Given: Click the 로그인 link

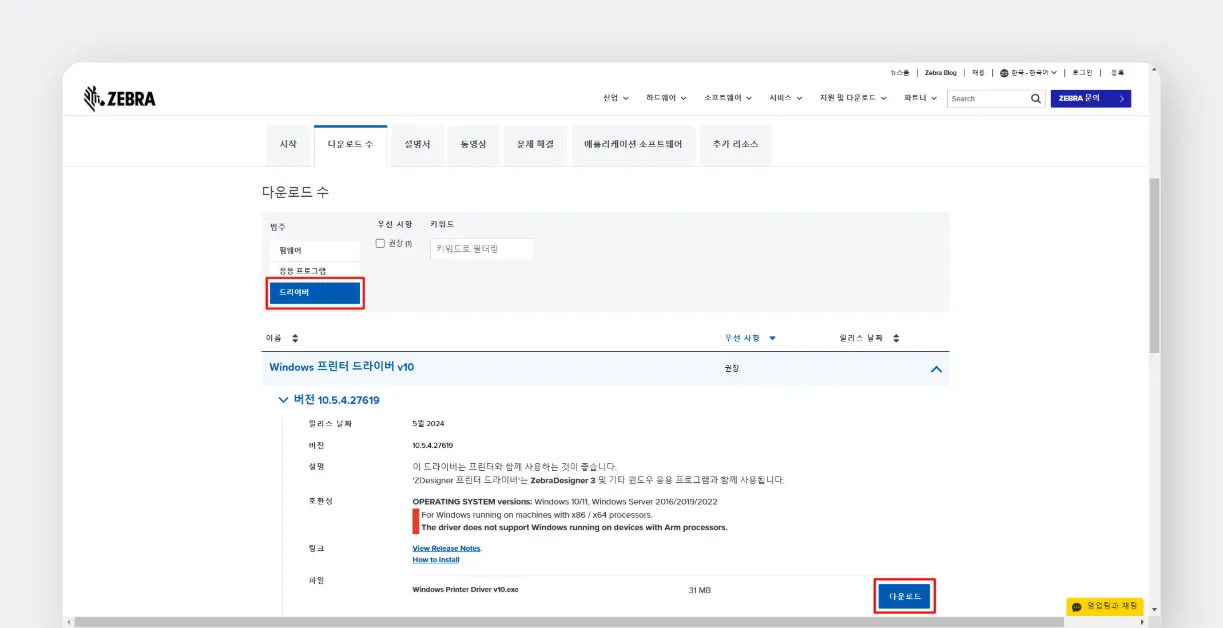Looking at the screenshot, I should point(1082,72).
